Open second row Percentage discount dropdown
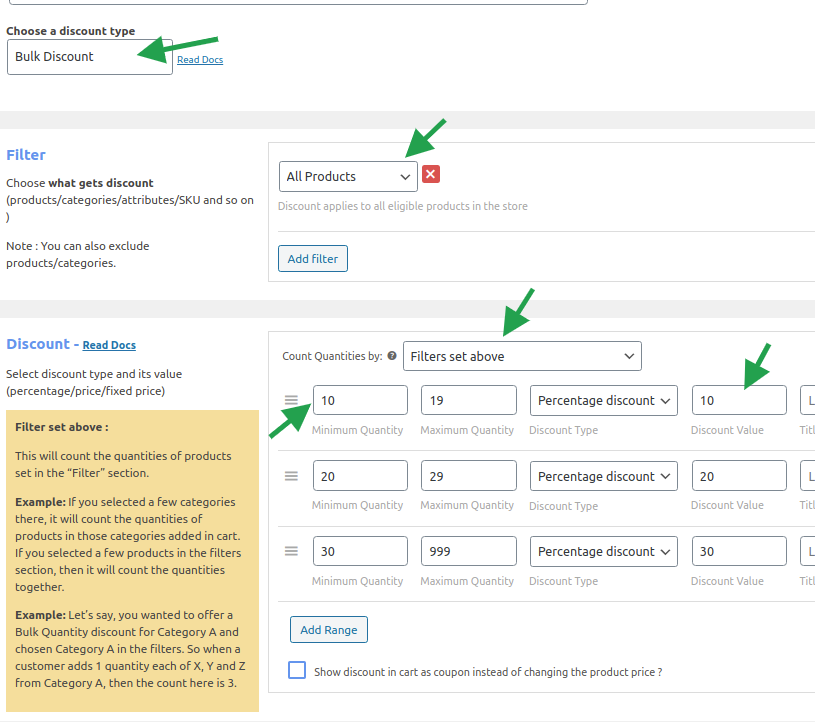Screen dimensions: 816x723 click(x=604, y=476)
